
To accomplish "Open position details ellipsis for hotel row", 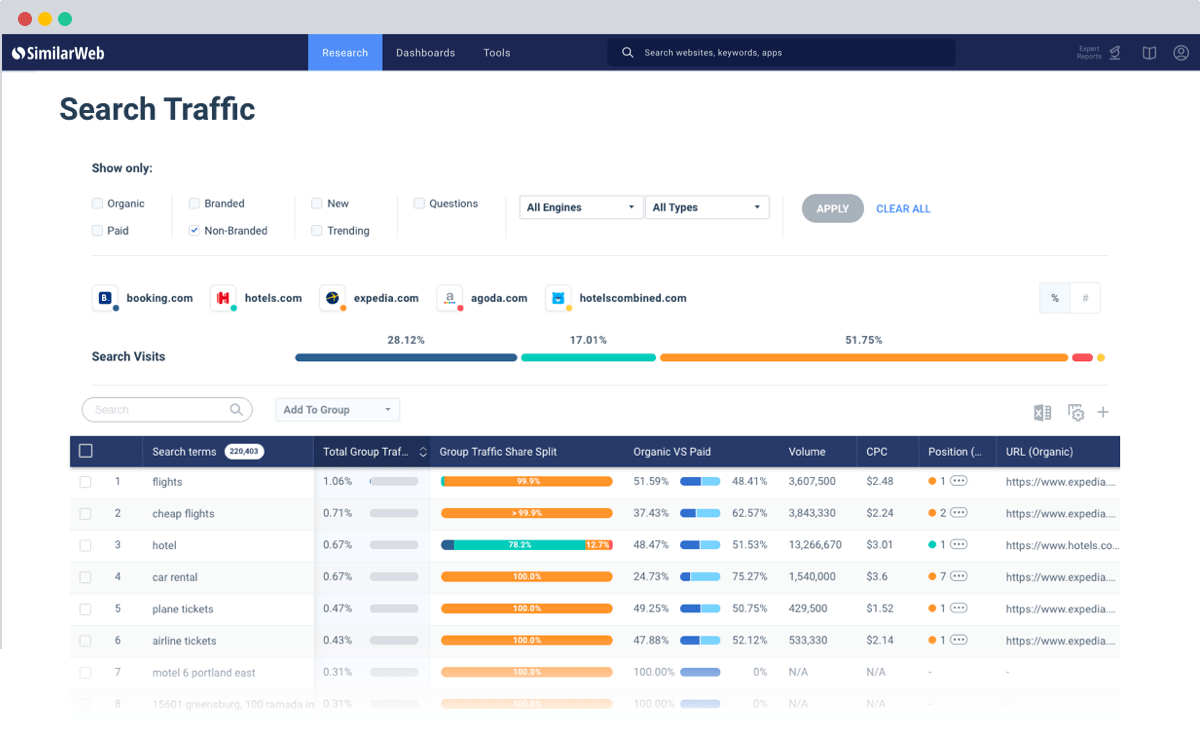I will (x=958, y=545).
